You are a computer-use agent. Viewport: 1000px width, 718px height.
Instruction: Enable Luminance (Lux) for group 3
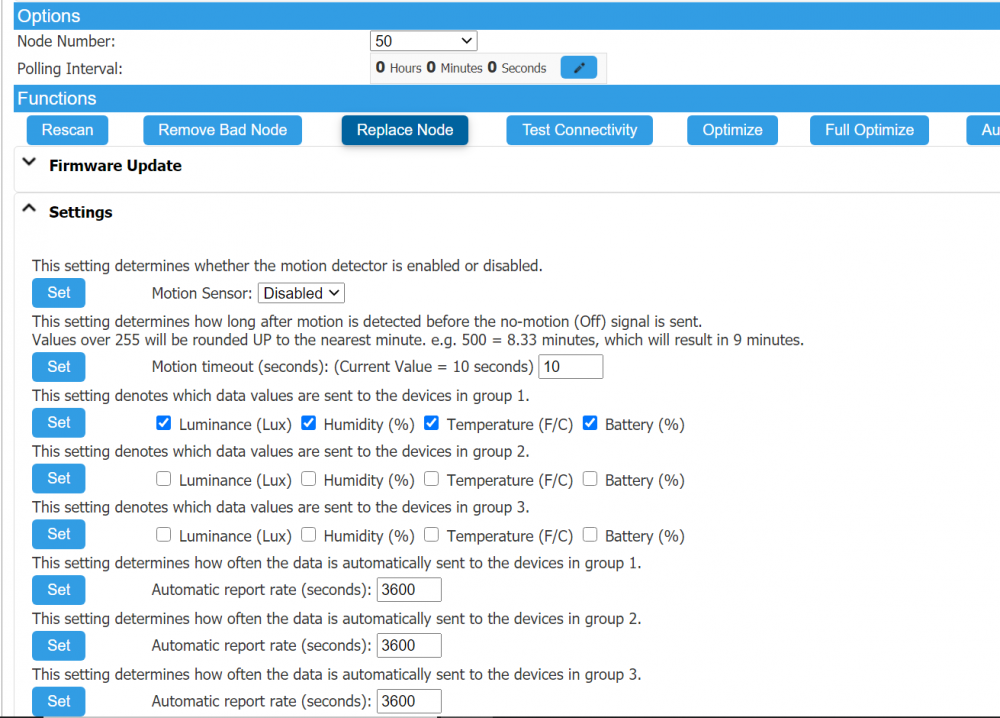coord(163,535)
